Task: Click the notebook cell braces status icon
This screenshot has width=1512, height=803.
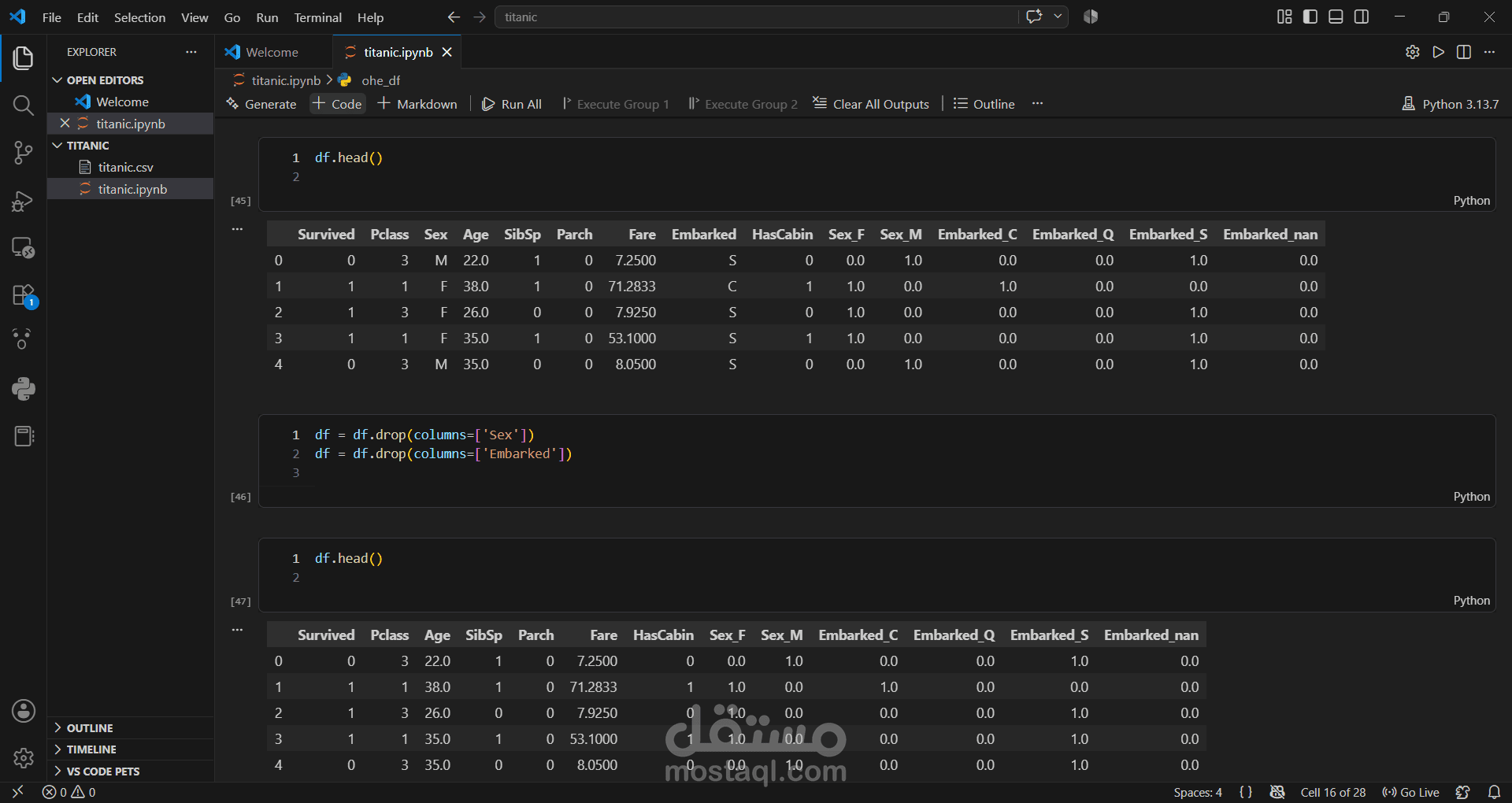Action: click(x=1246, y=792)
